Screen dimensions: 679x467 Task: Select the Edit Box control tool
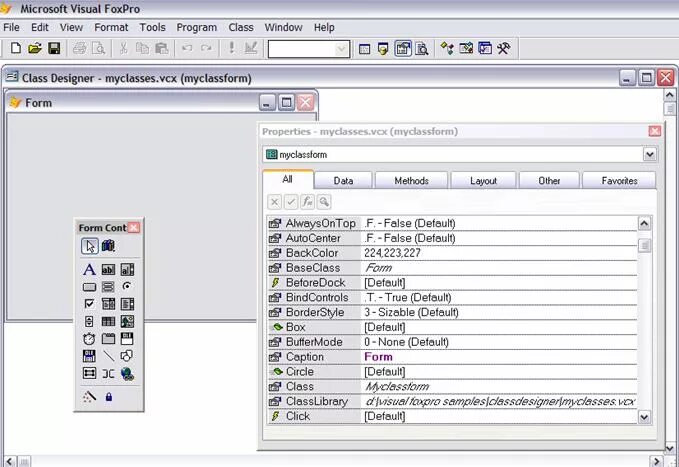127,269
